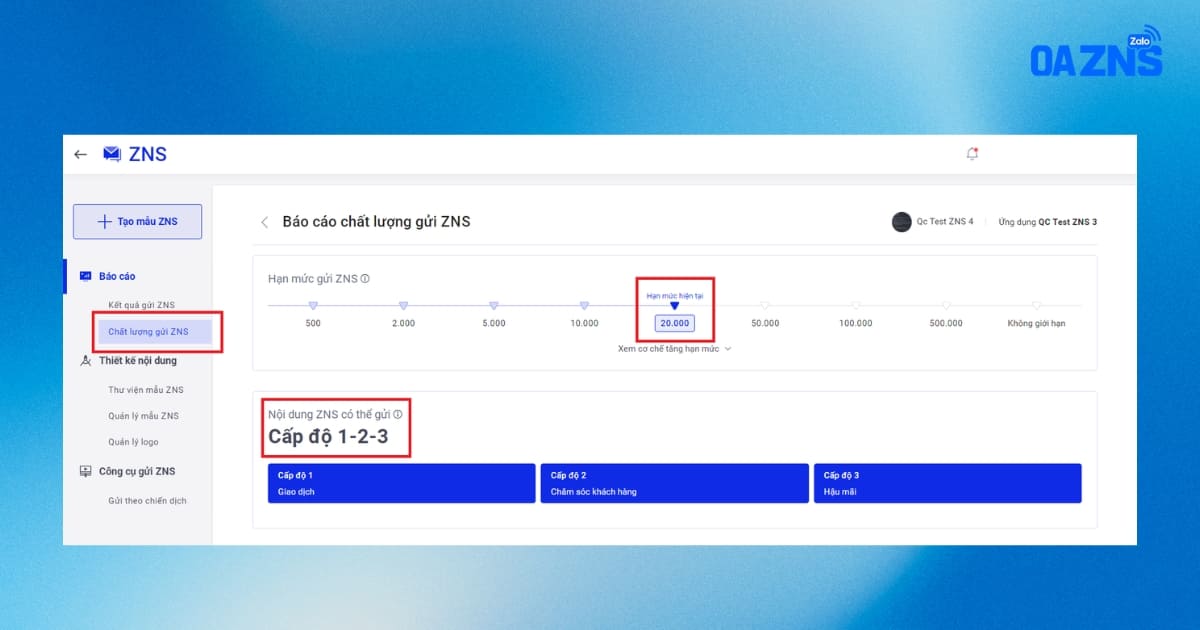Click the Công cụ gửi ZNS sidebar icon

coord(85,471)
